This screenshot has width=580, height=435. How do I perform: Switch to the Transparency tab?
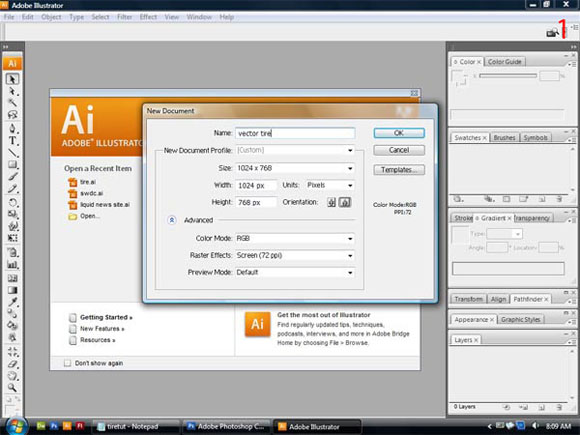pos(533,218)
